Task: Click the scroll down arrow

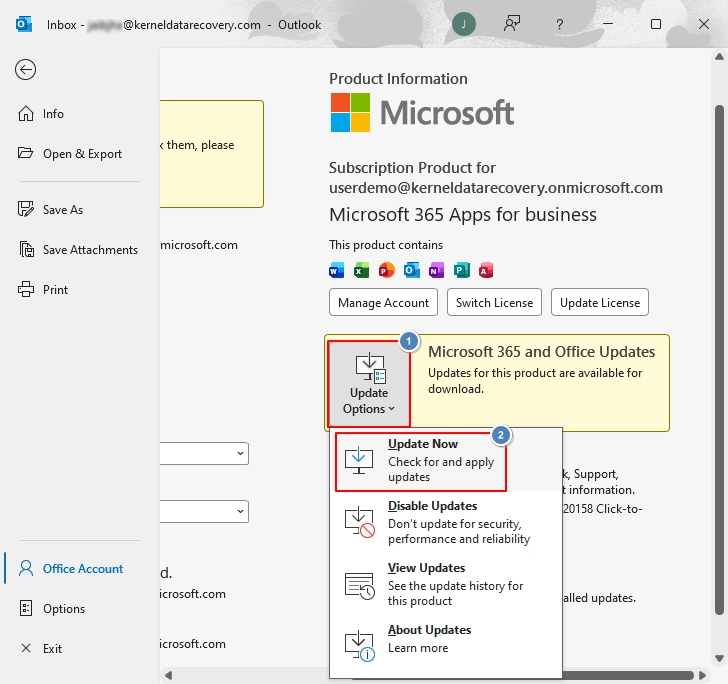Action: (x=719, y=658)
